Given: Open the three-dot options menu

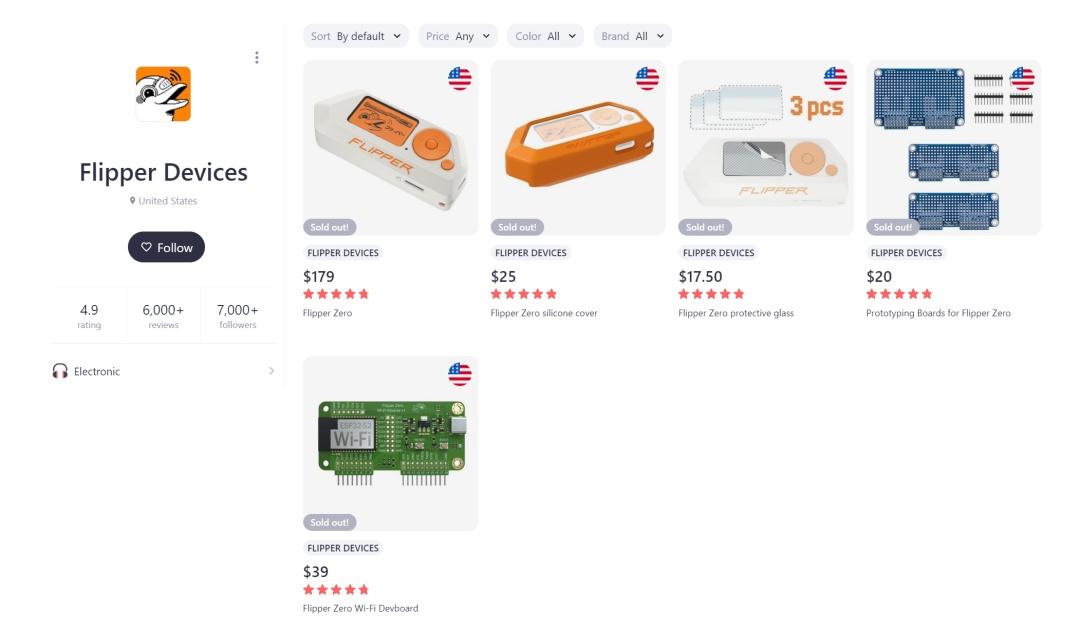Looking at the screenshot, I should tap(257, 58).
